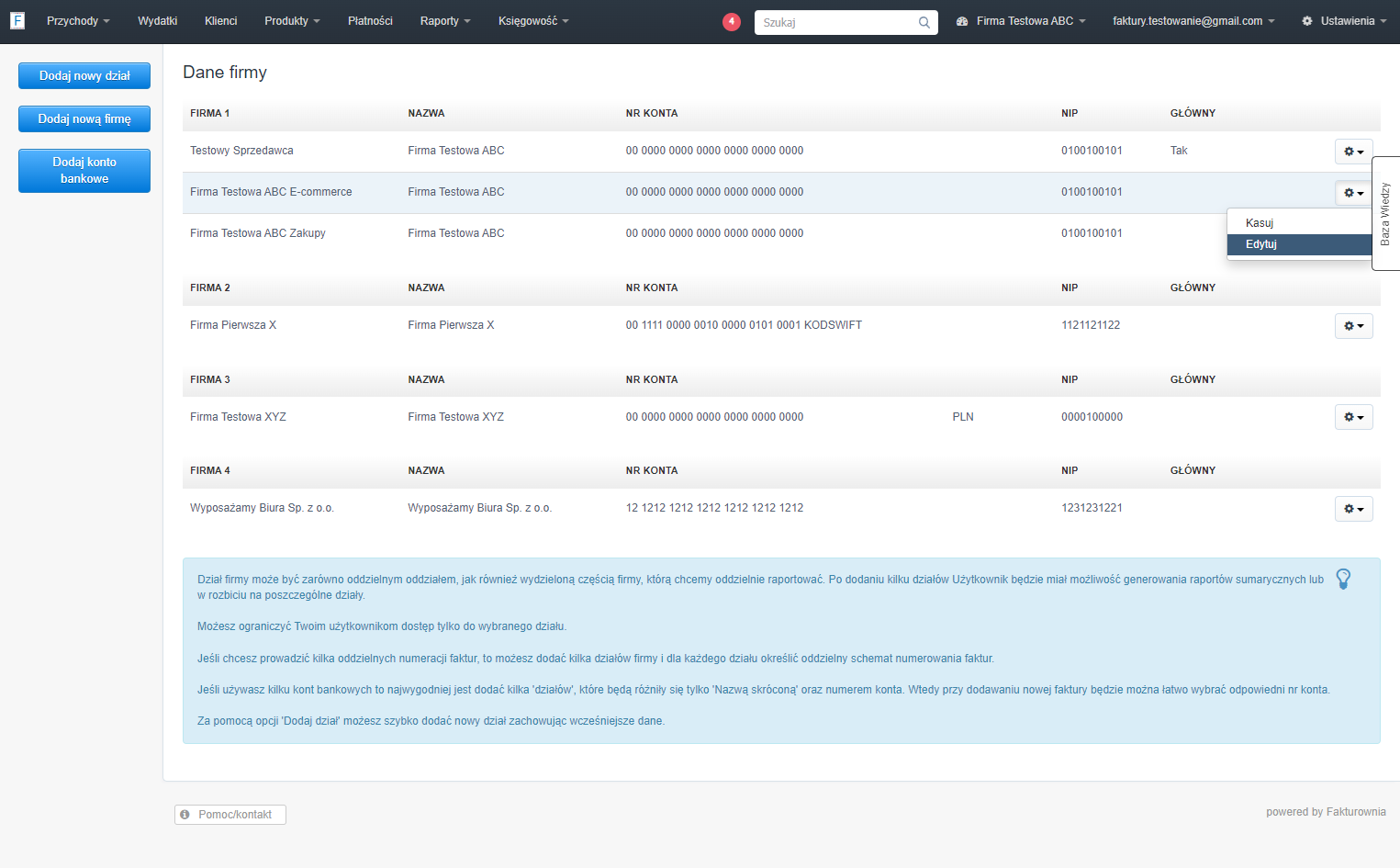This screenshot has height=868, width=1400.
Task: Add a bank account with Dodaj konto bankowe
Action: coord(84,171)
